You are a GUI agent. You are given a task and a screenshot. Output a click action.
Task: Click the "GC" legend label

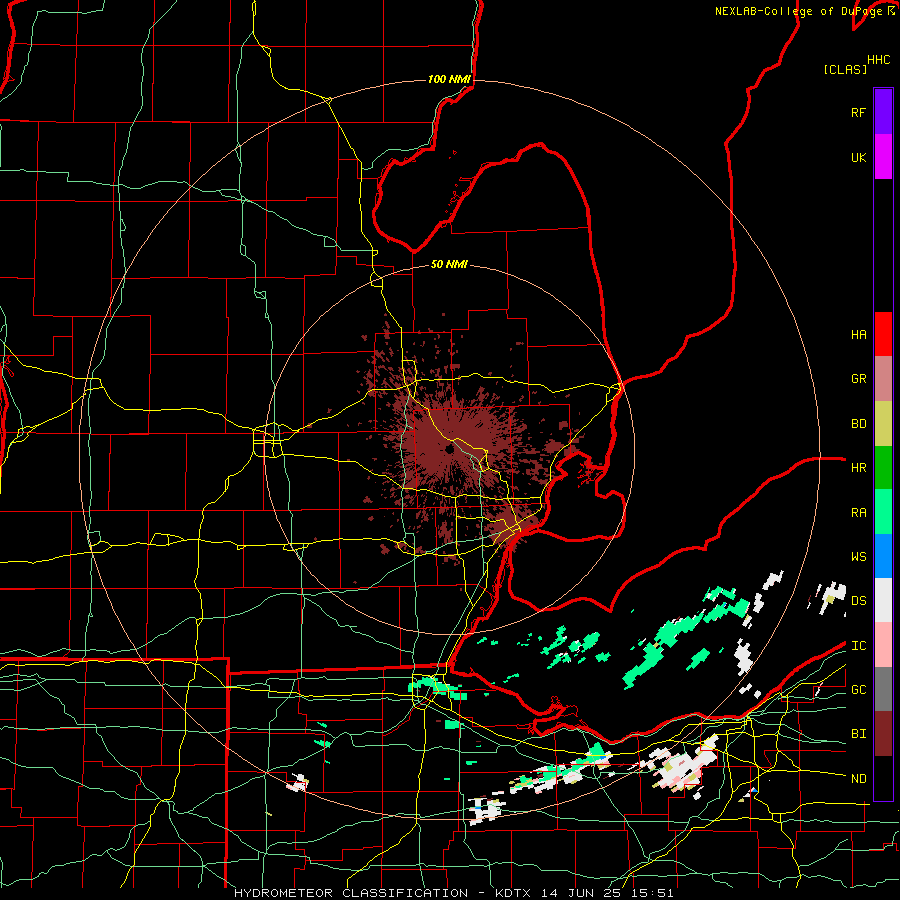858,690
